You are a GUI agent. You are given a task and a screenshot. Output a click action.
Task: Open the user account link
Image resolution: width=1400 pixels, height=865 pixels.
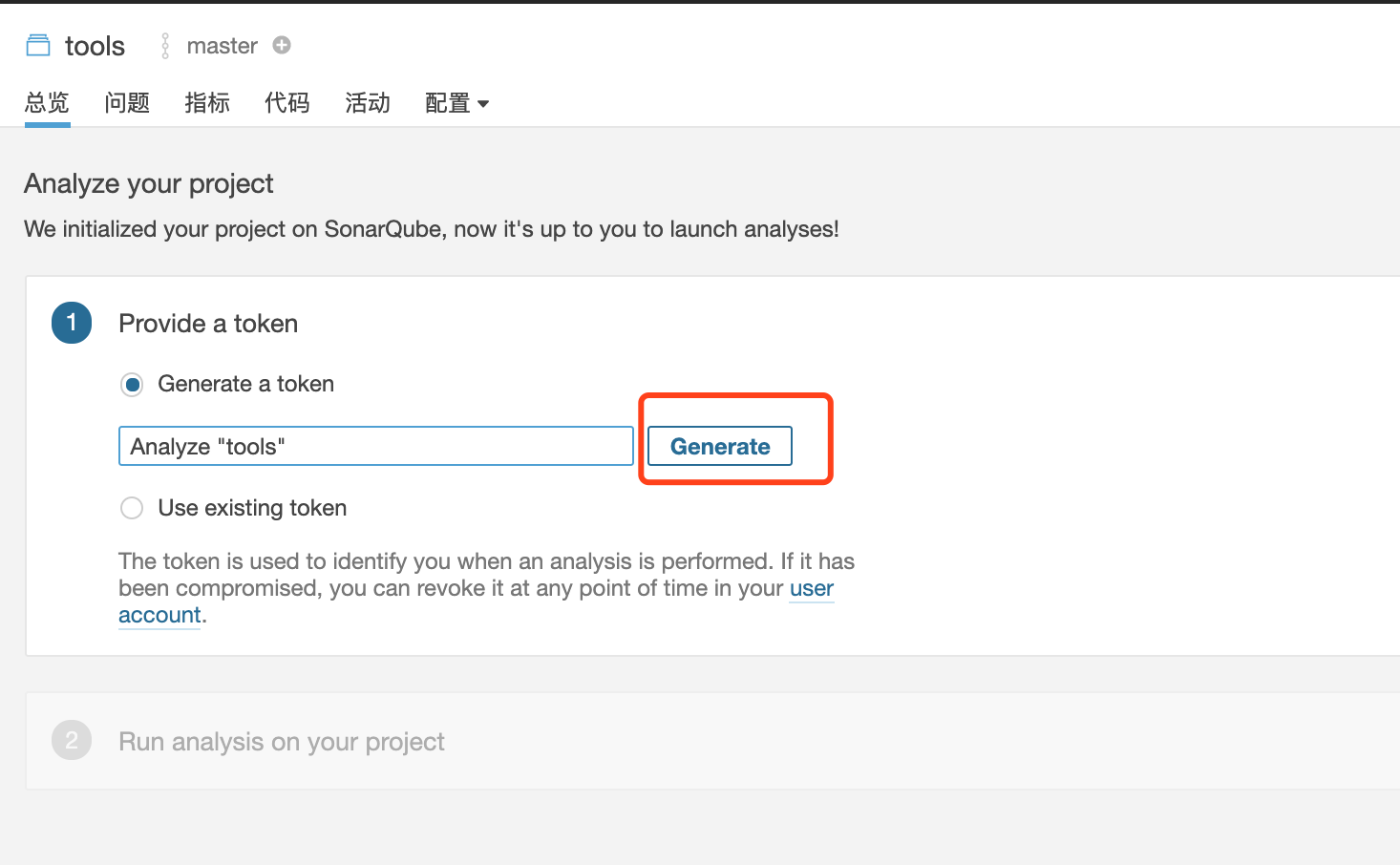click(x=812, y=588)
